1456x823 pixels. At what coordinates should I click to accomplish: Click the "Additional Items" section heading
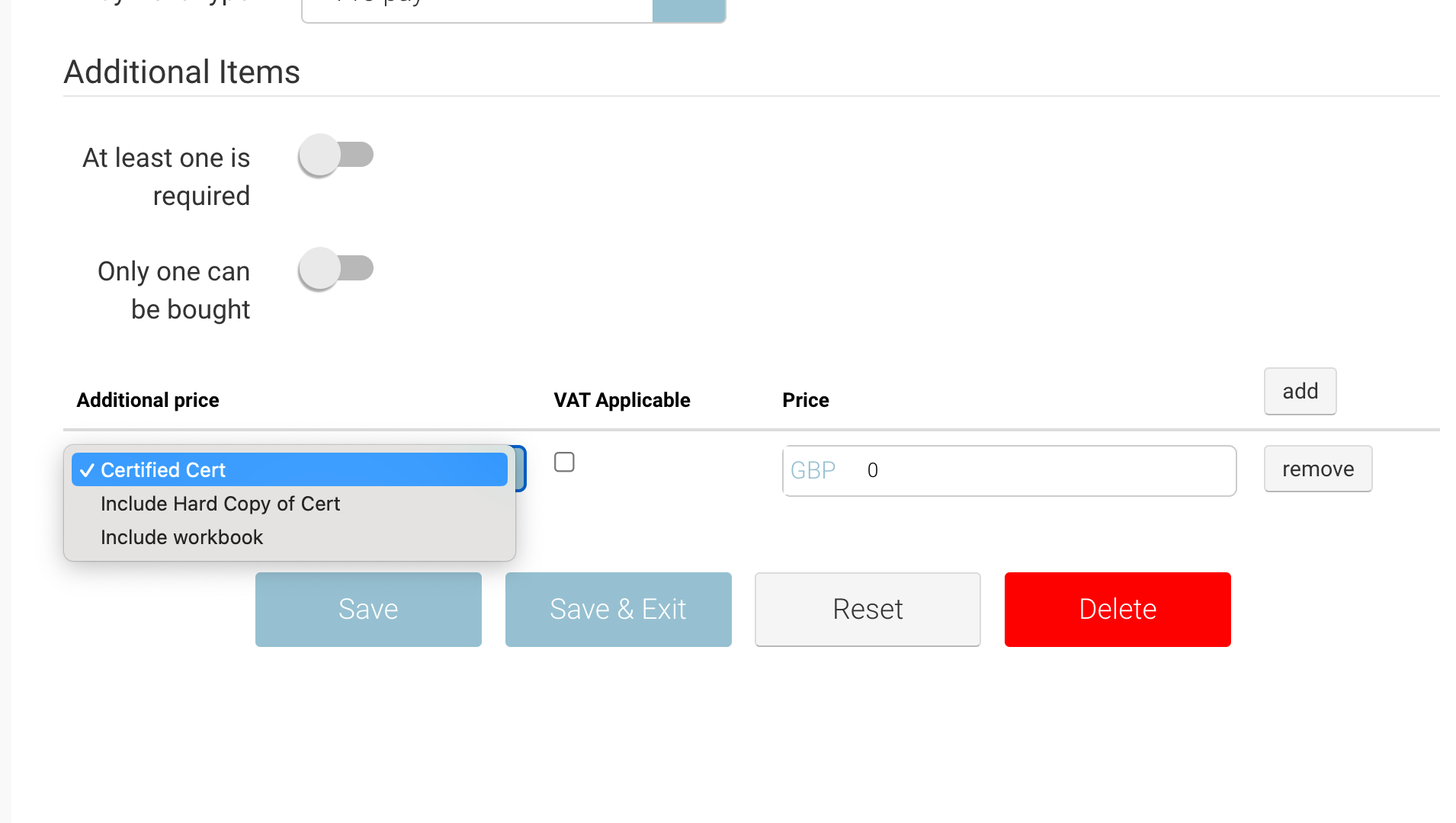tap(181, 72)
